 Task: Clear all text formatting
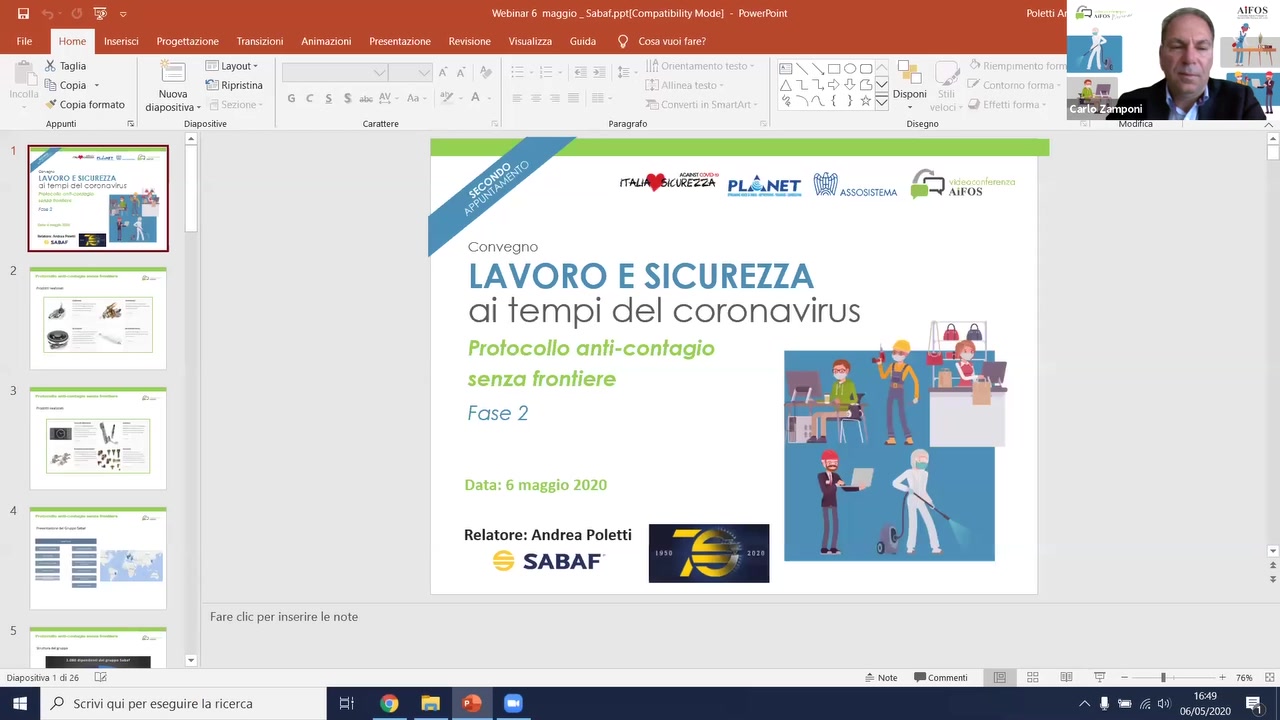point(486,72)
